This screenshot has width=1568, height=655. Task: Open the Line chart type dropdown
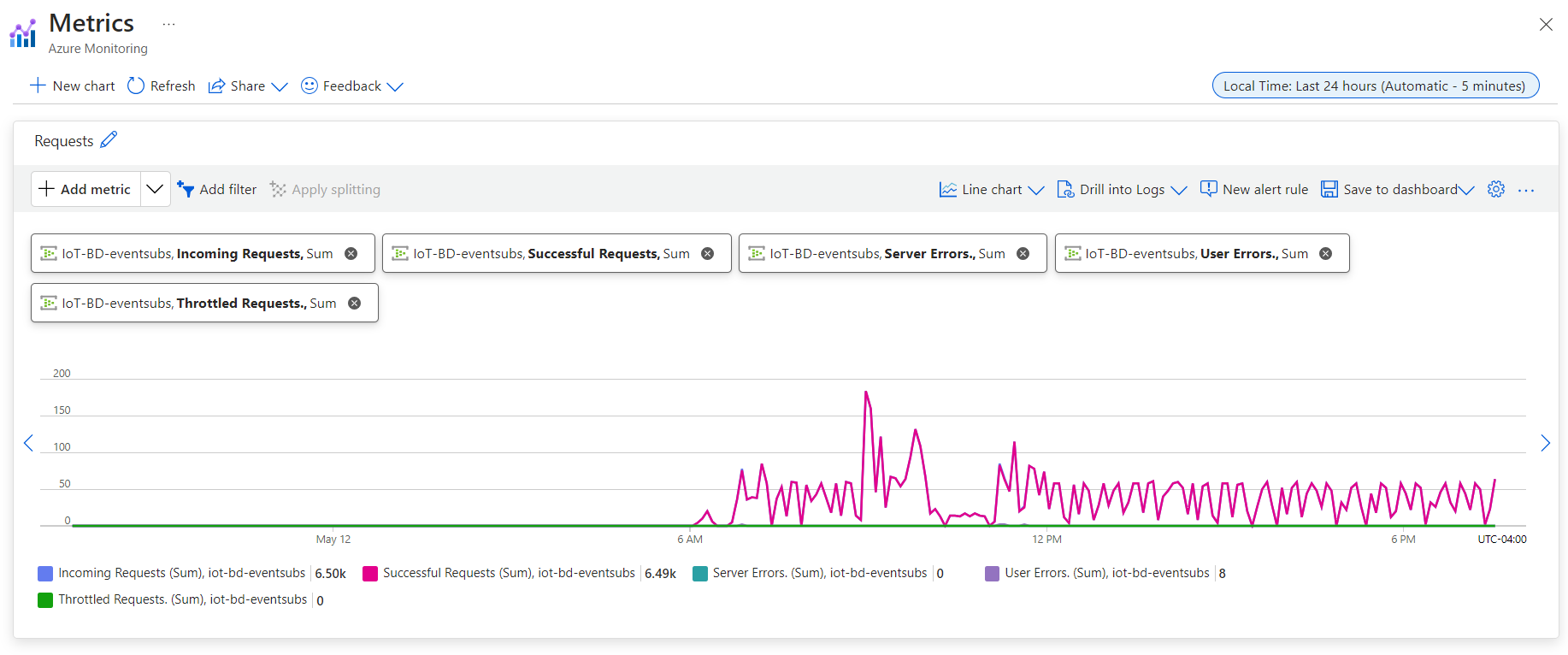[x=992, y=189]
